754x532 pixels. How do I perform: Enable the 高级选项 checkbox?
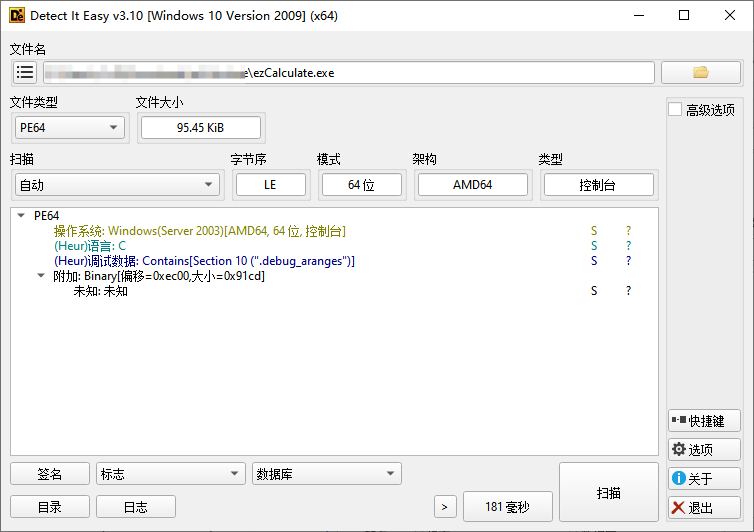675,110
